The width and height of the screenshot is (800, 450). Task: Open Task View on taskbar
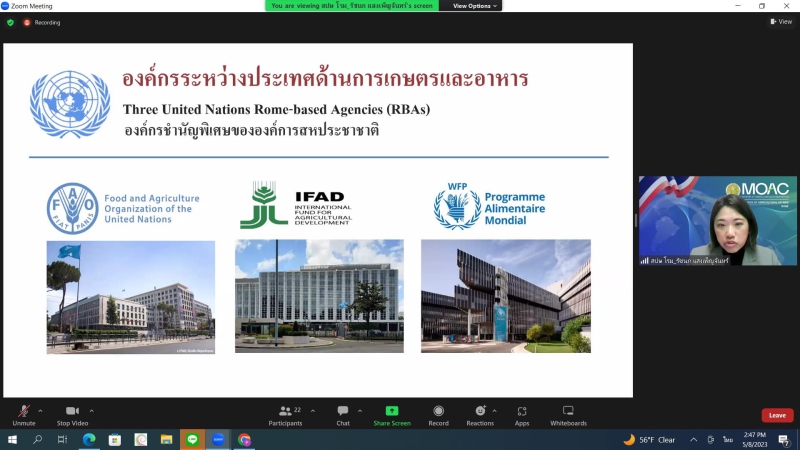click(62, 439)
